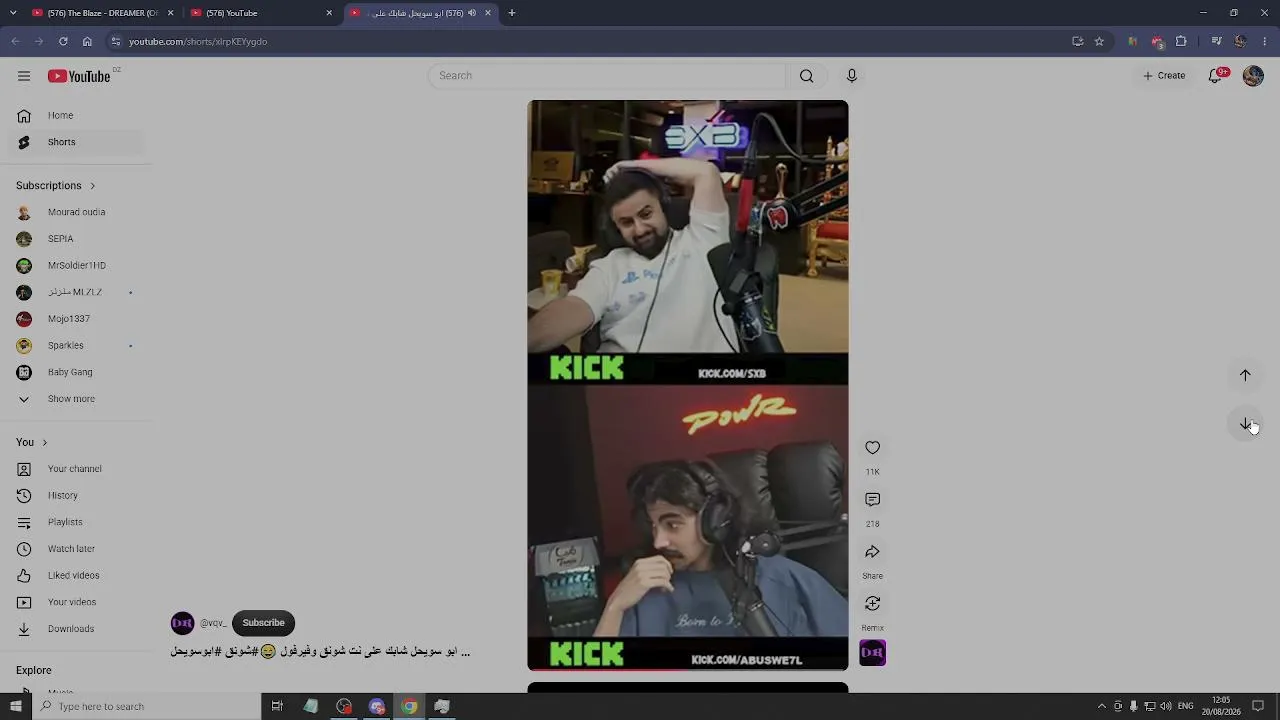This screenshot has height=720, width=1280.
Task: Close The Blaze - DREAMER tab
Action: (x=170, y=13)
